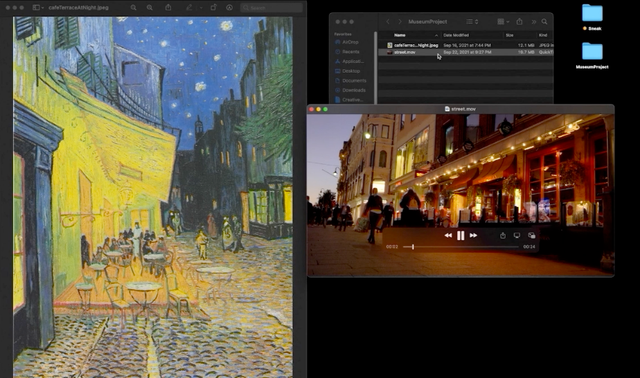This screenshot has height=378, width=640.
Task: Change Finder view mode selector
Action: [472, 22]
